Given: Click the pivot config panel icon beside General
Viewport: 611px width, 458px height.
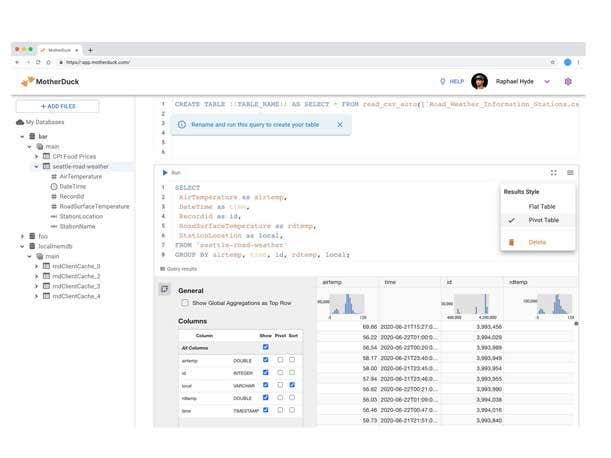Looking at the screenshot, I should click(164, 289).
